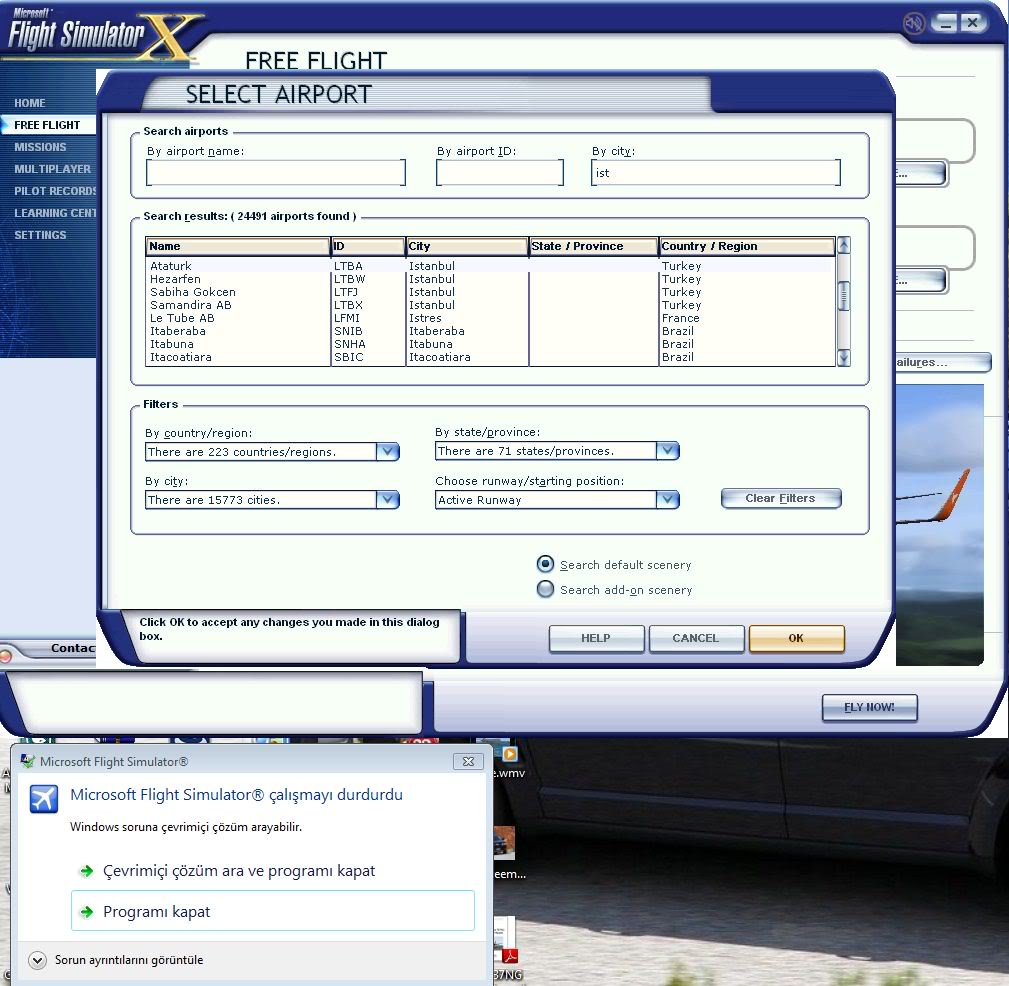This screenshot has width=1009, height=986.
Task: Minimize the Flight Simulator X window
Action: click(x=945, y=23)
